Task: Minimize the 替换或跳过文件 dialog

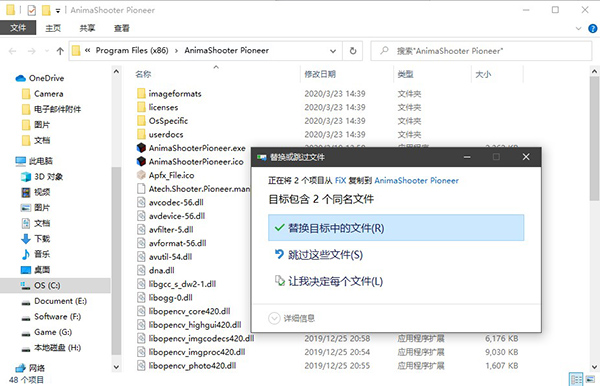Action: click(x=467, y=157)
